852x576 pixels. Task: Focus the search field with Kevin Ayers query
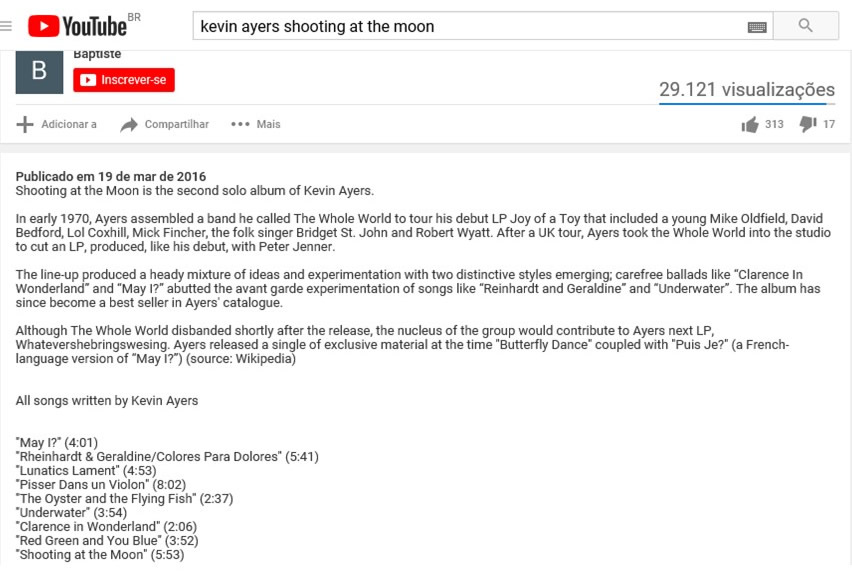(x=470, y=27)
